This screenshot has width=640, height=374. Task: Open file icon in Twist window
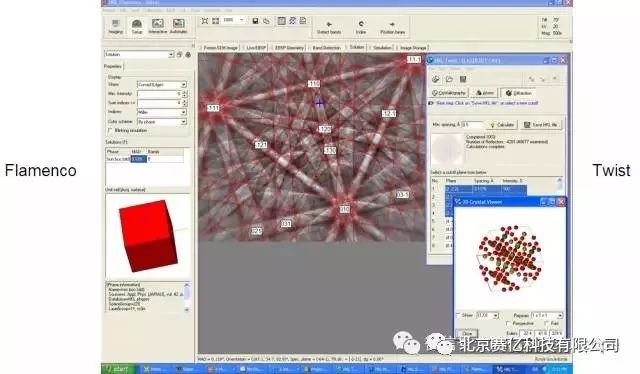[449, 79]
